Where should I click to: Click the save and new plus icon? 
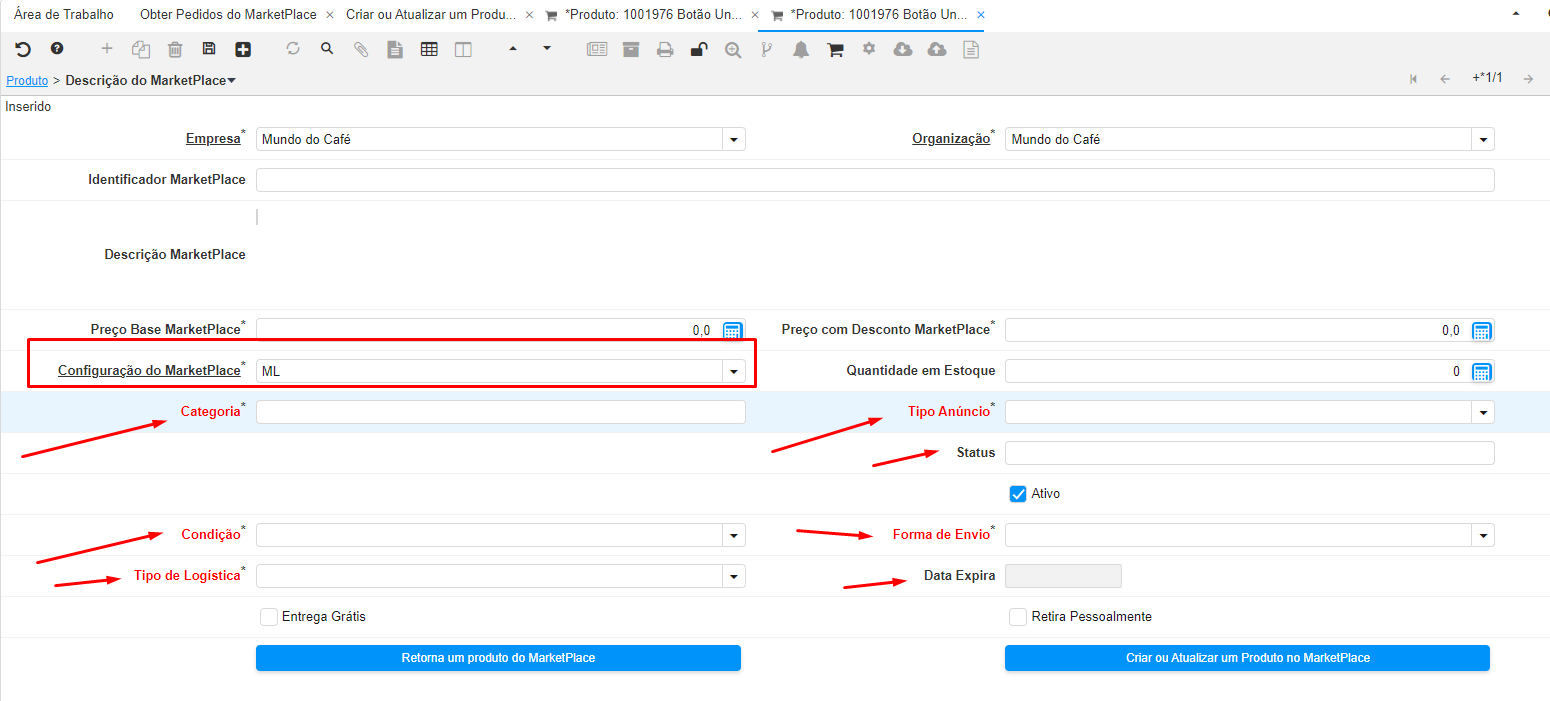coord(243,49)
